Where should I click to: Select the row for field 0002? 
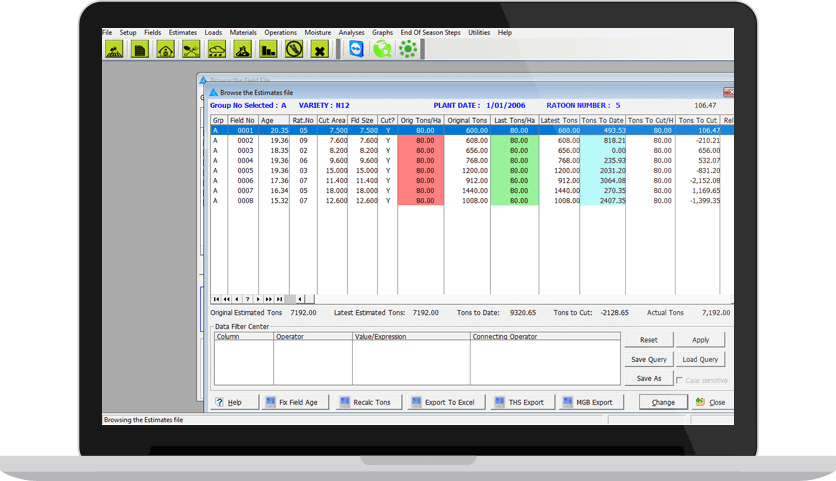(472, 141)
